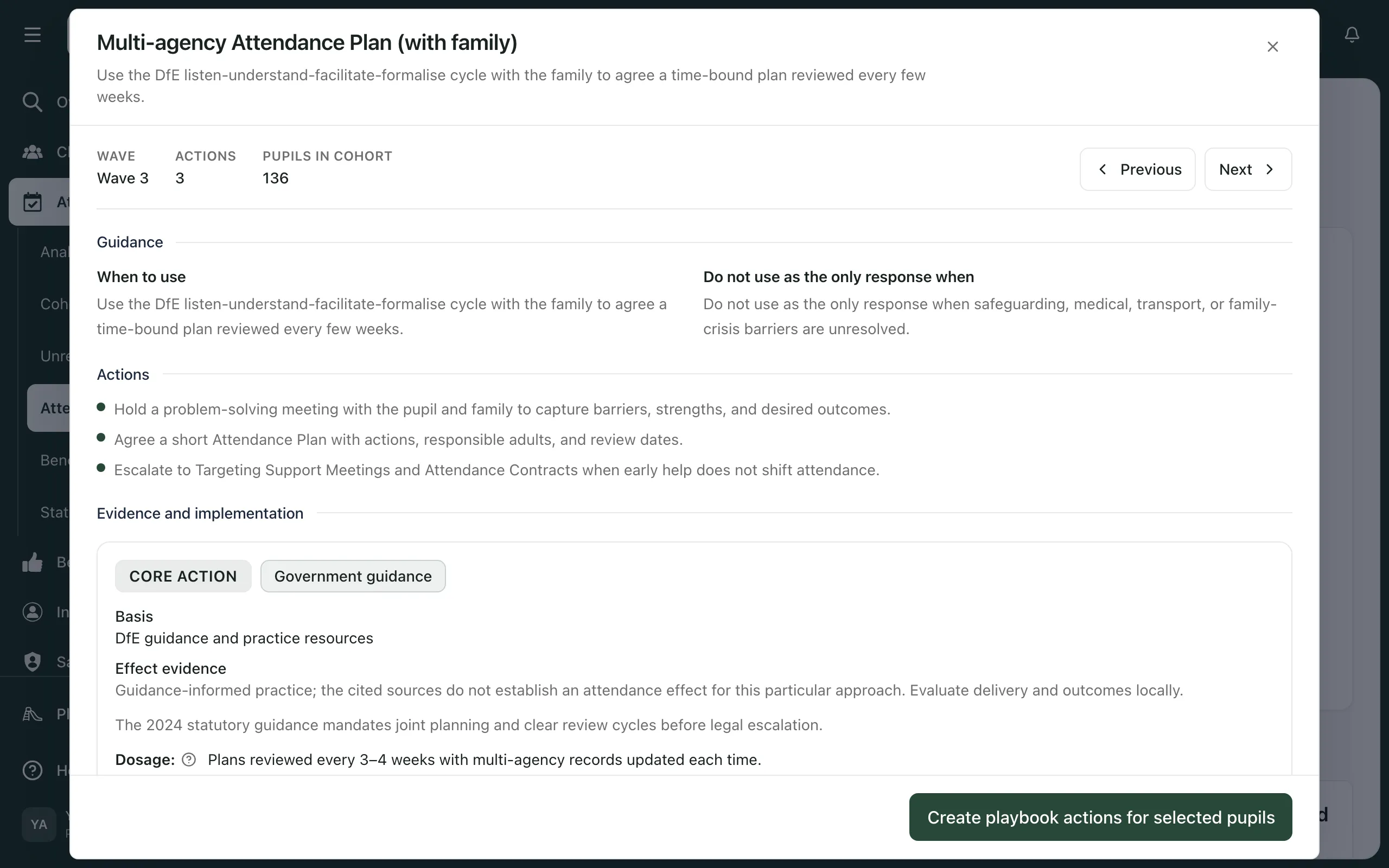Select the 'Wave 3' value
1389x868 pixels.
(123, 178)
